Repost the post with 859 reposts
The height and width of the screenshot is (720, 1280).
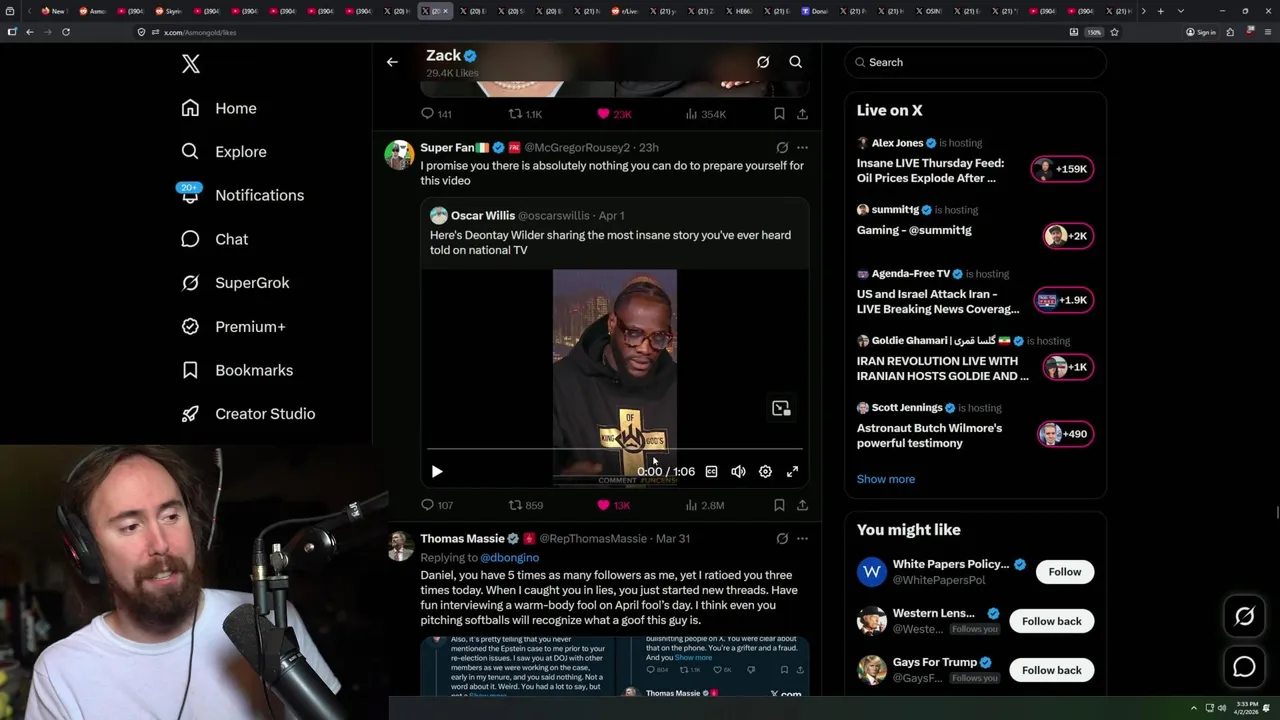(526, 505)
